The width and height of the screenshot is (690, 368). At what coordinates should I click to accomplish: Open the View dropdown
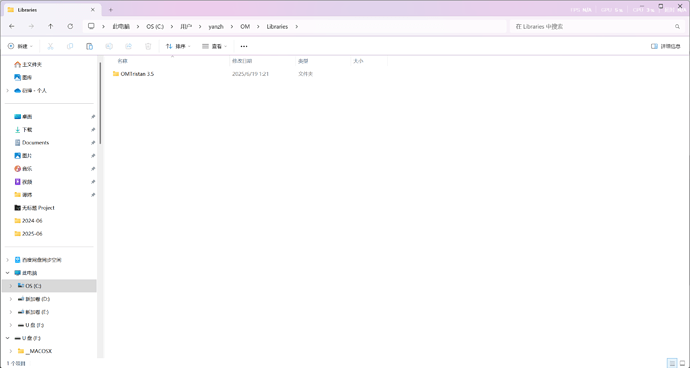214,46
